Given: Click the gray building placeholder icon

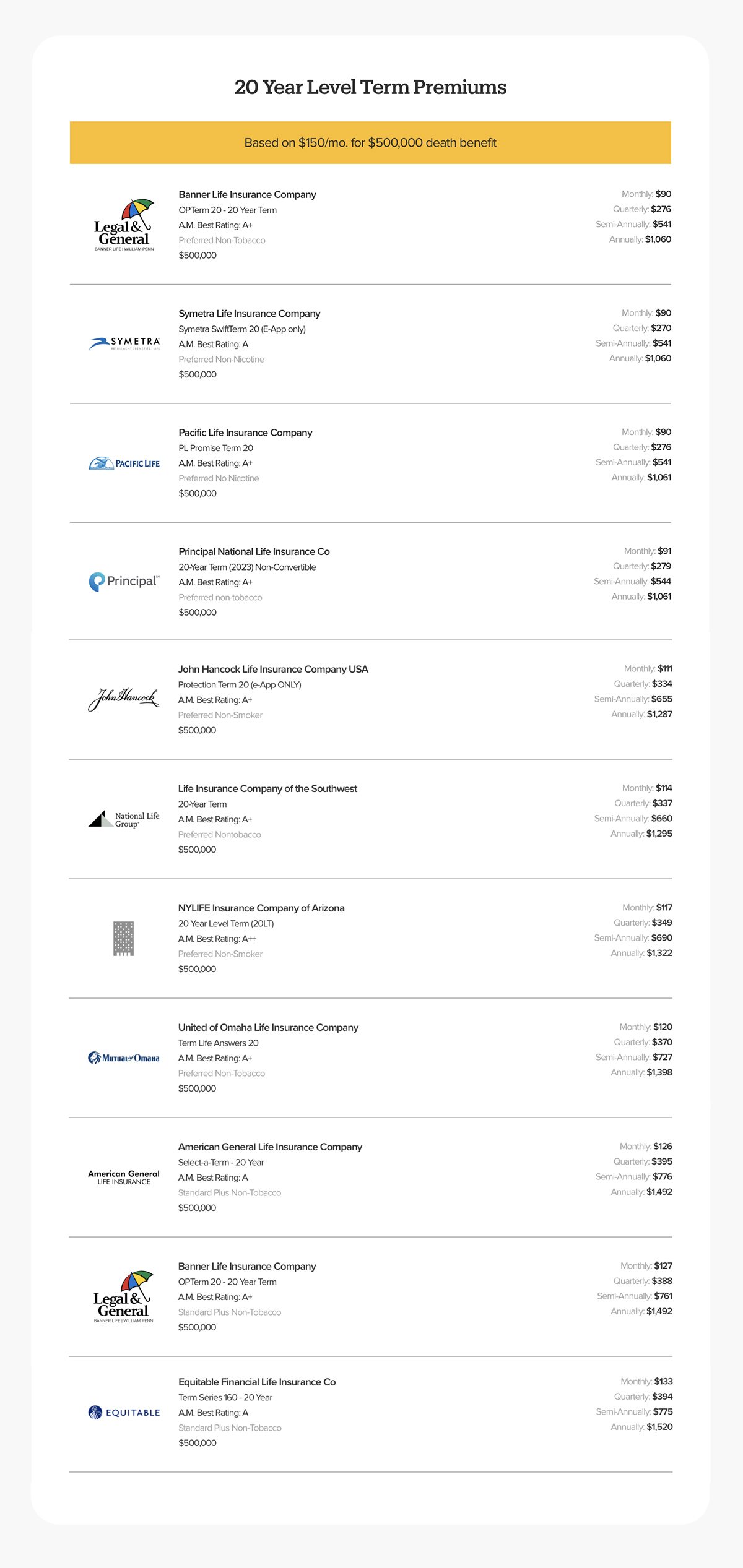Looking at the screenshot, I should click(124, 939).
